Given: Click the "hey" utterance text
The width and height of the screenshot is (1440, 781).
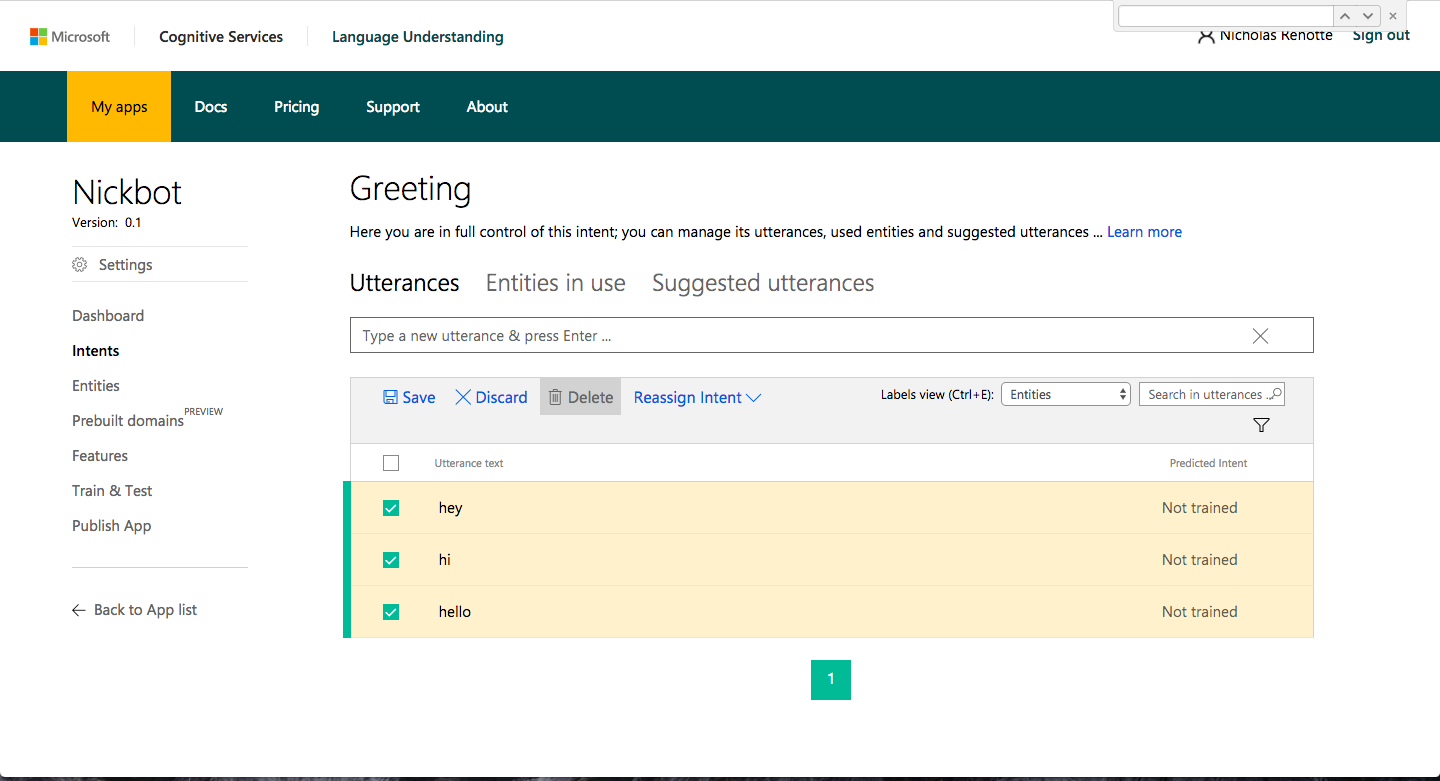Looking at the screenshot, I should tap(450, 508).
